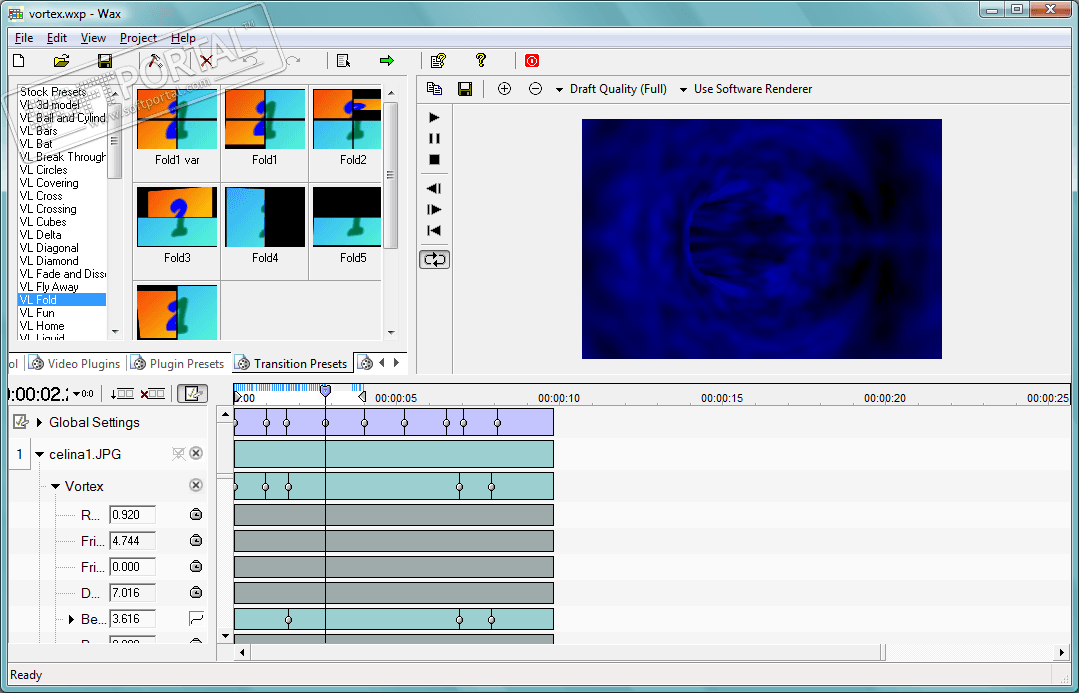Open the Draft Quality (Full) dropdown
Viewport: 1079px width, 693px height.
(x=611, y=89)
